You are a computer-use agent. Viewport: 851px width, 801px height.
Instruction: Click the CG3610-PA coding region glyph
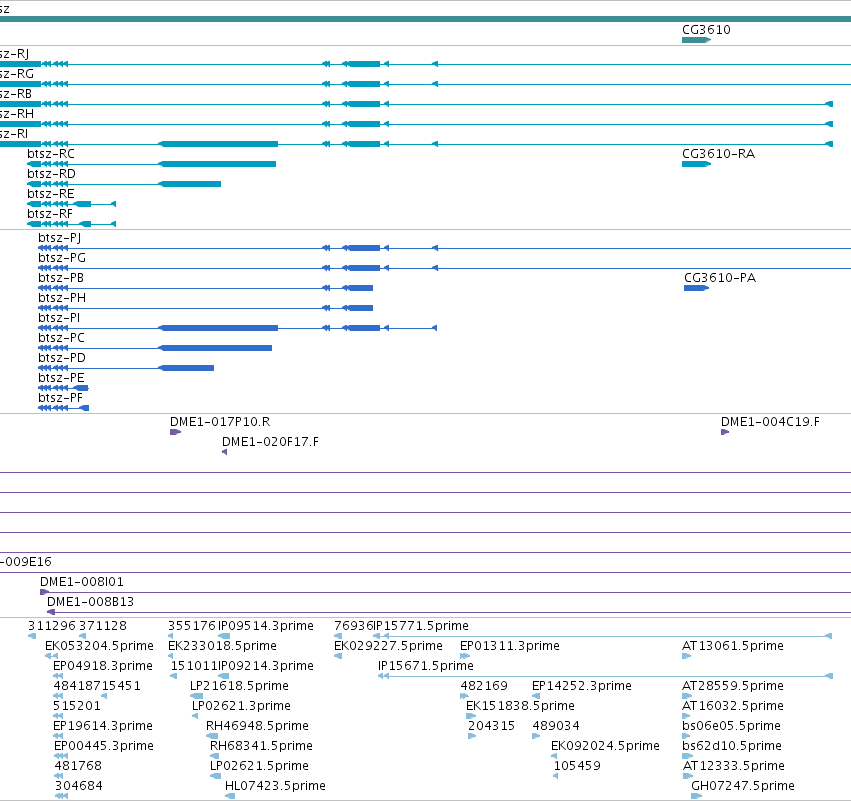click(696, 288)
